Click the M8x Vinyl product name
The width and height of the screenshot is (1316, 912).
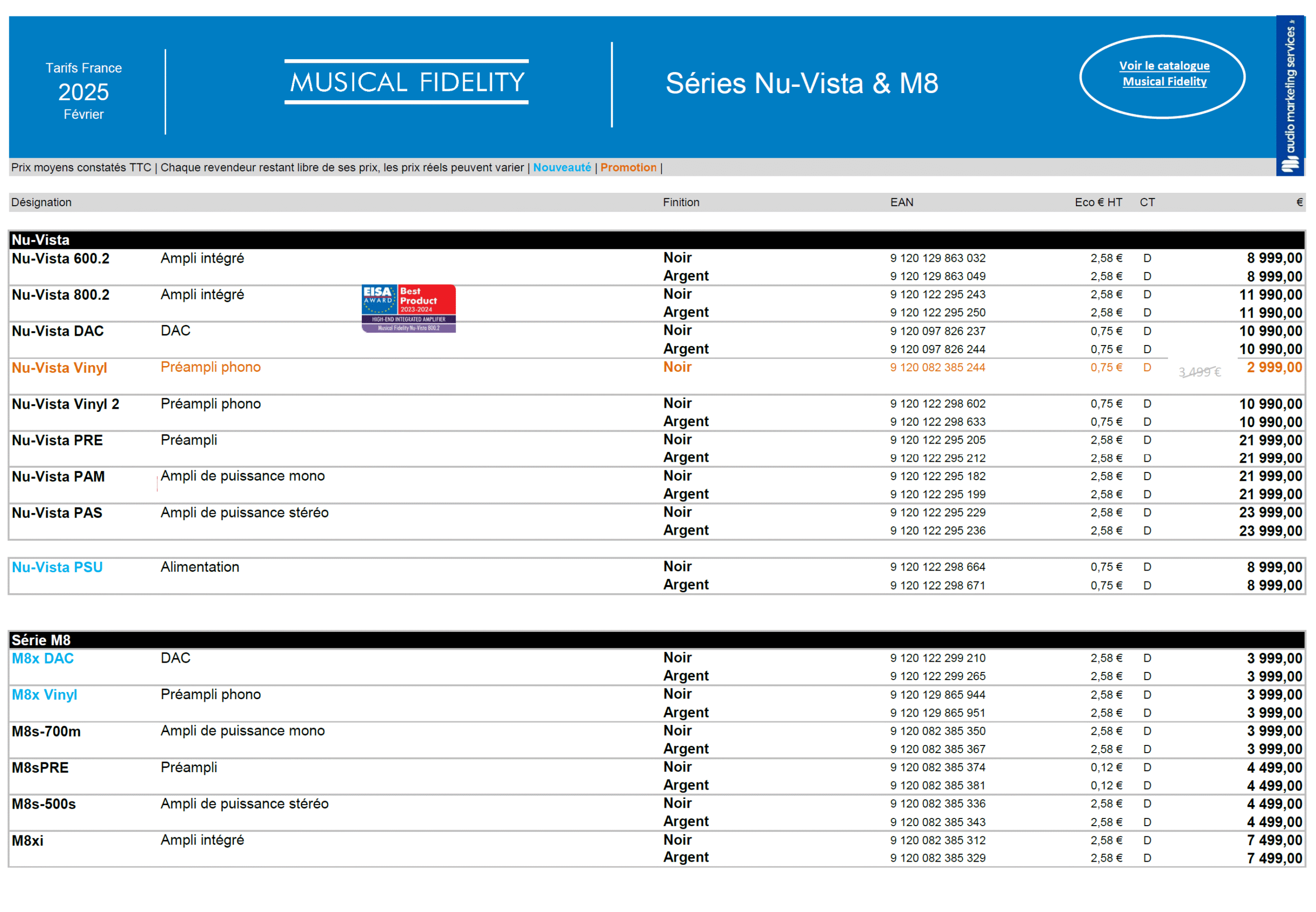point(45,695)
